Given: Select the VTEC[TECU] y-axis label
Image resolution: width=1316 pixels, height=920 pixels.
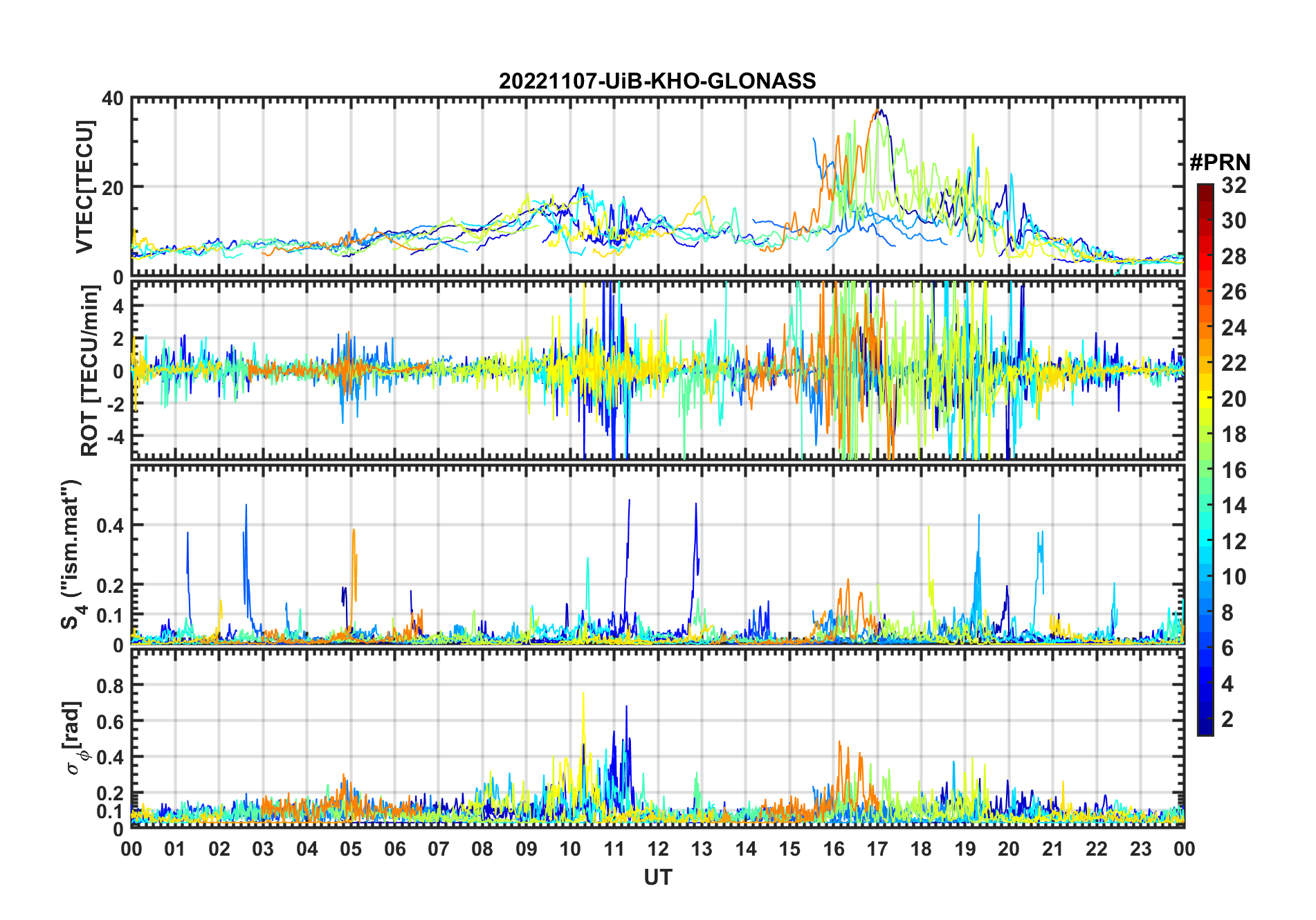Looking at the screenshot, I should (x=84, y=187).
